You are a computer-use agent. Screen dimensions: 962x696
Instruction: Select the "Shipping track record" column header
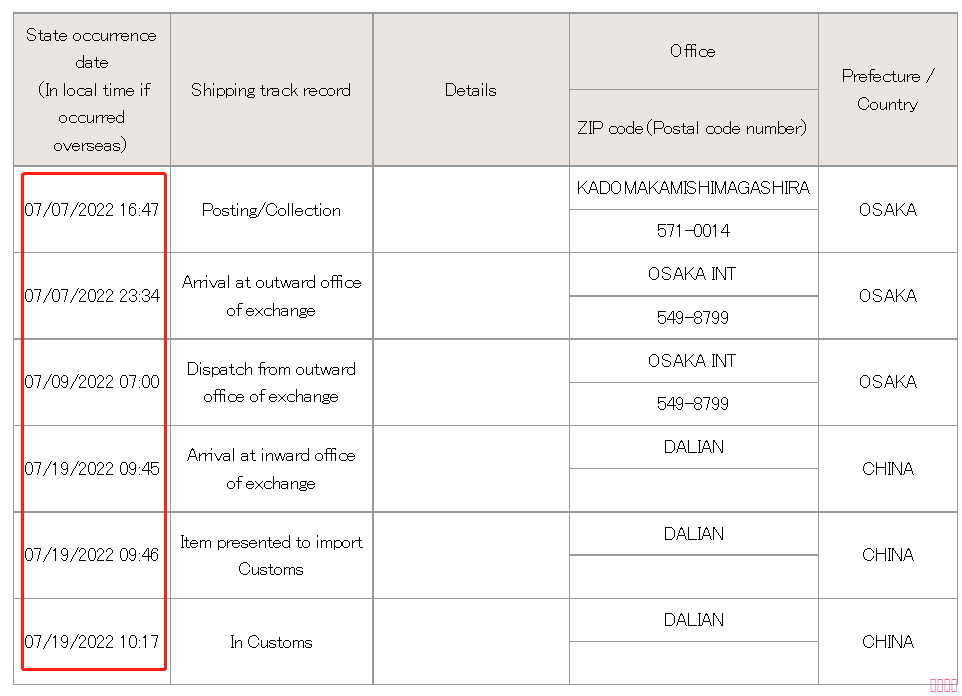point(271,90)
